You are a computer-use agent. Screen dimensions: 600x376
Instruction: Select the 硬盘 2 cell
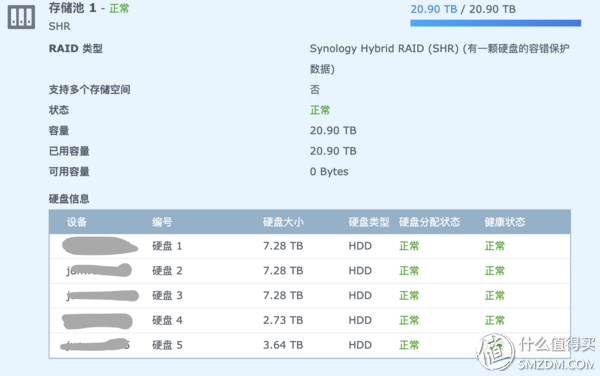[167, 271]
